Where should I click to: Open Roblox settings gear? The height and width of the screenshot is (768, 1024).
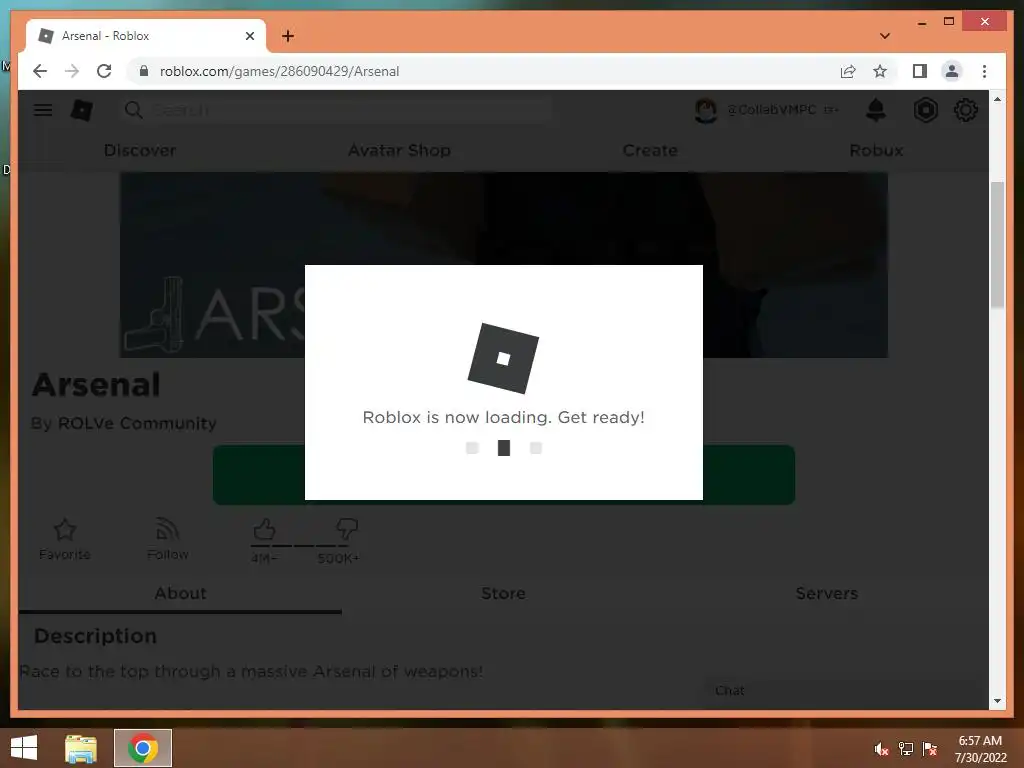(x=966, y=110)
